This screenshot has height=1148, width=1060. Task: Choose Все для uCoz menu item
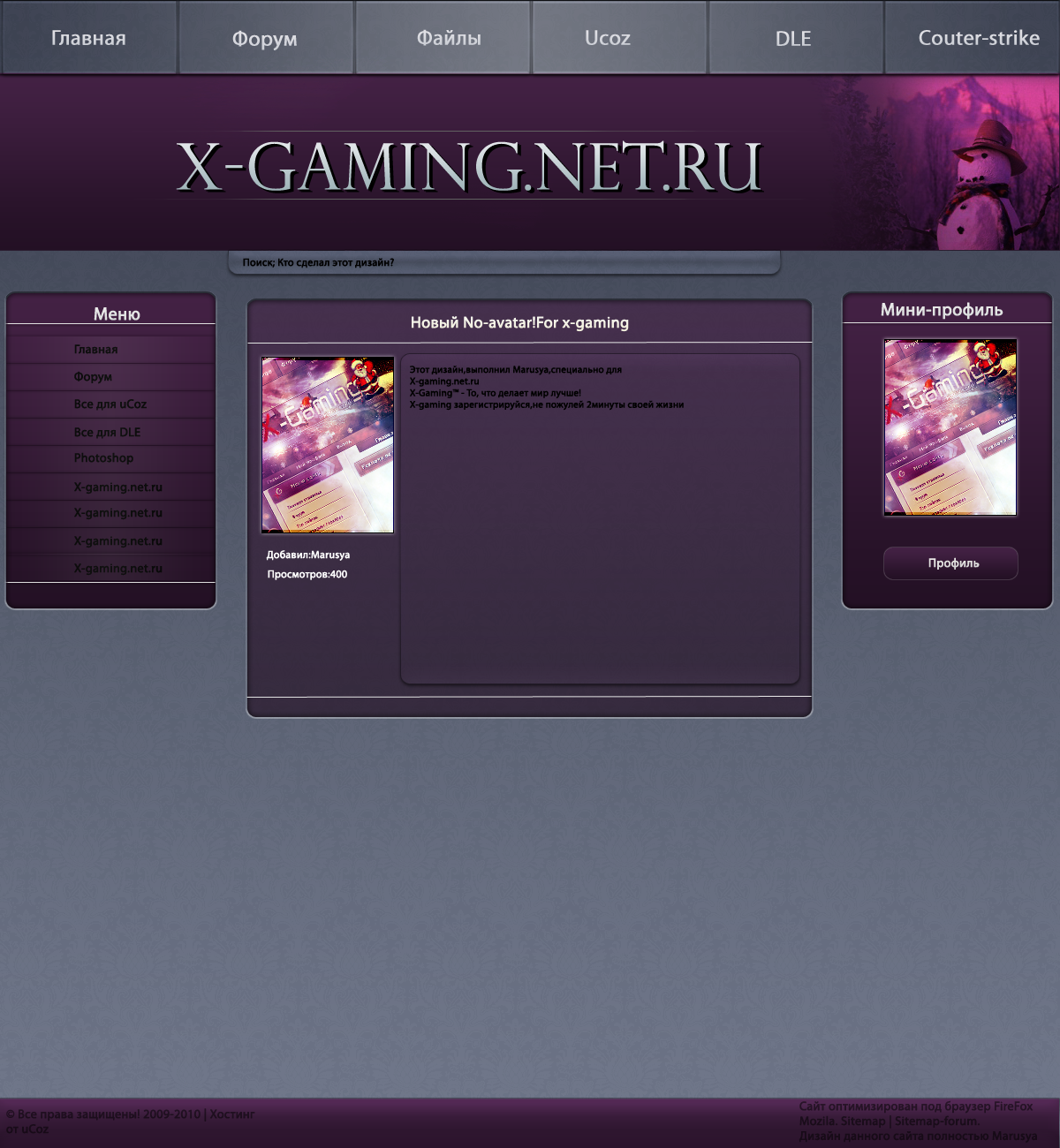110,404
